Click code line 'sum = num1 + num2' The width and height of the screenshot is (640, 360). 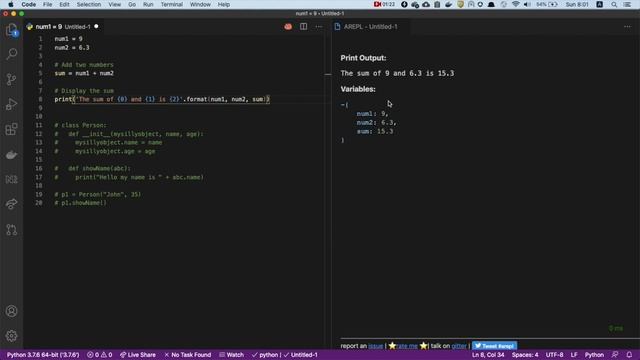tap(84, 73)
